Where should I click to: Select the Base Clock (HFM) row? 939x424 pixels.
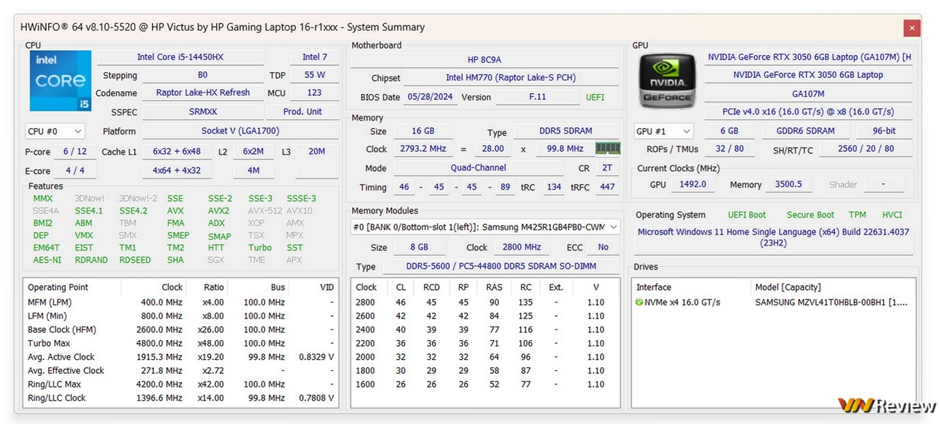pyautogui.click(x=181, y=329)
